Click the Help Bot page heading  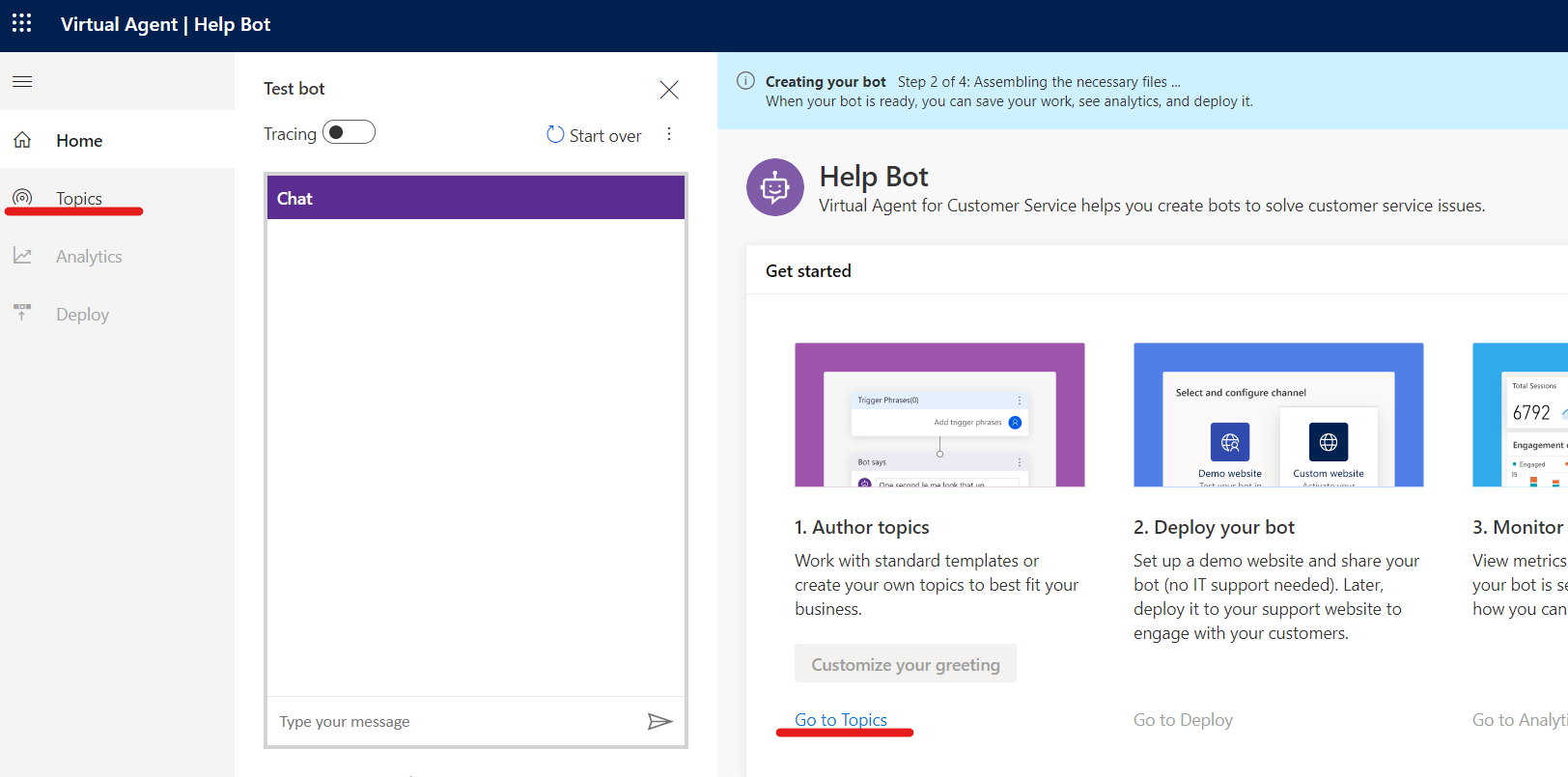coord(874,177)
